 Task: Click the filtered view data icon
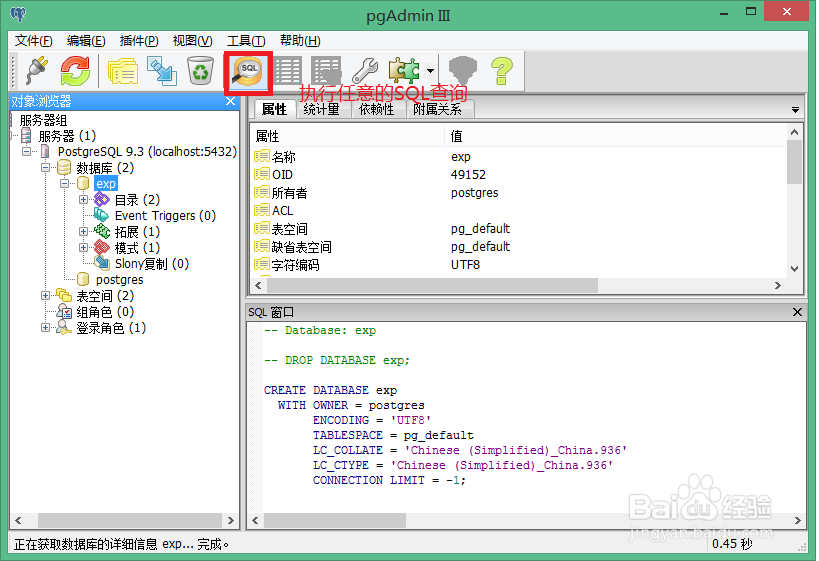(x=326, y=71)
